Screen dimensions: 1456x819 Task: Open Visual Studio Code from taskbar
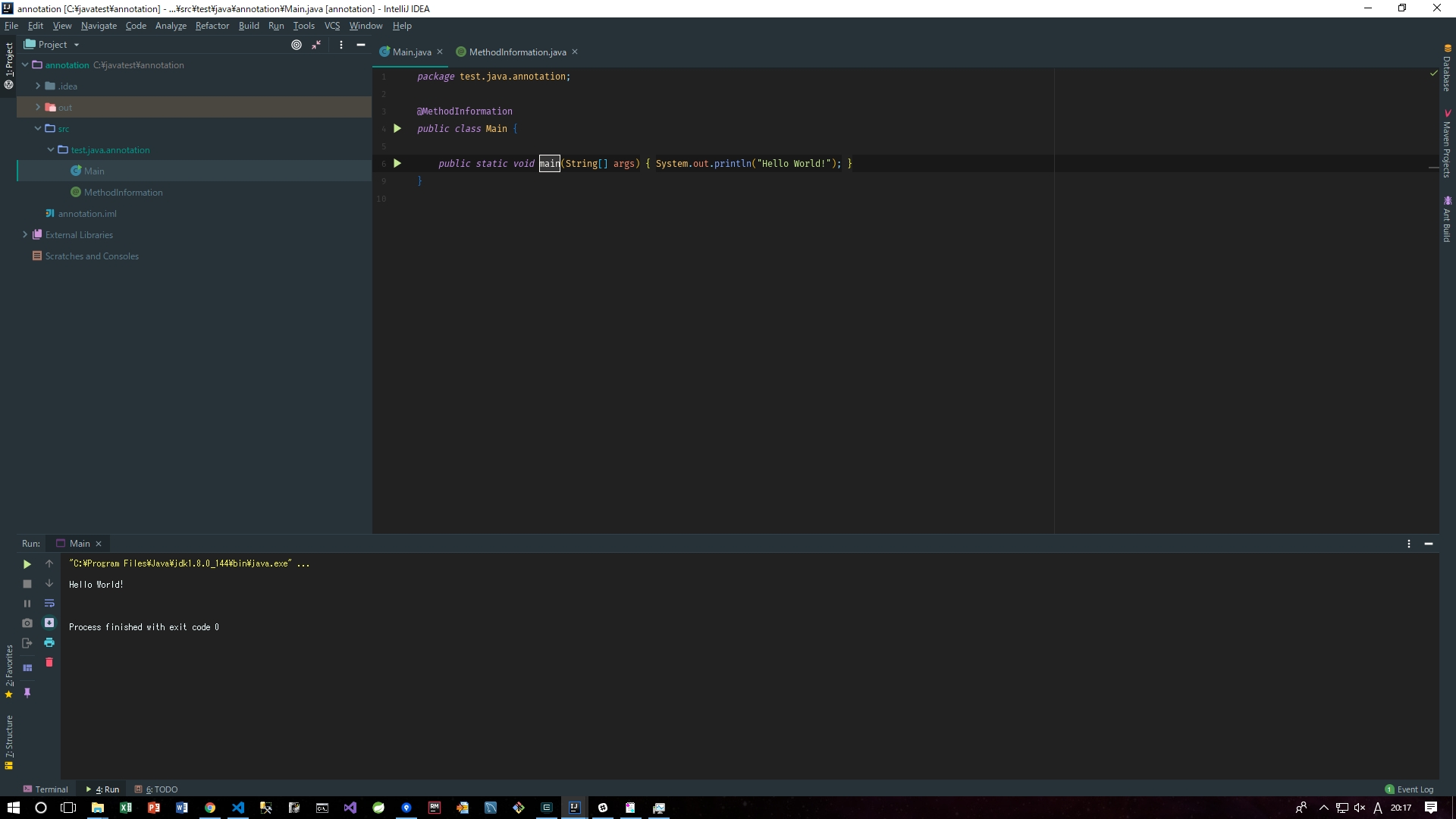pyautogui.click(x=238, y=808)
